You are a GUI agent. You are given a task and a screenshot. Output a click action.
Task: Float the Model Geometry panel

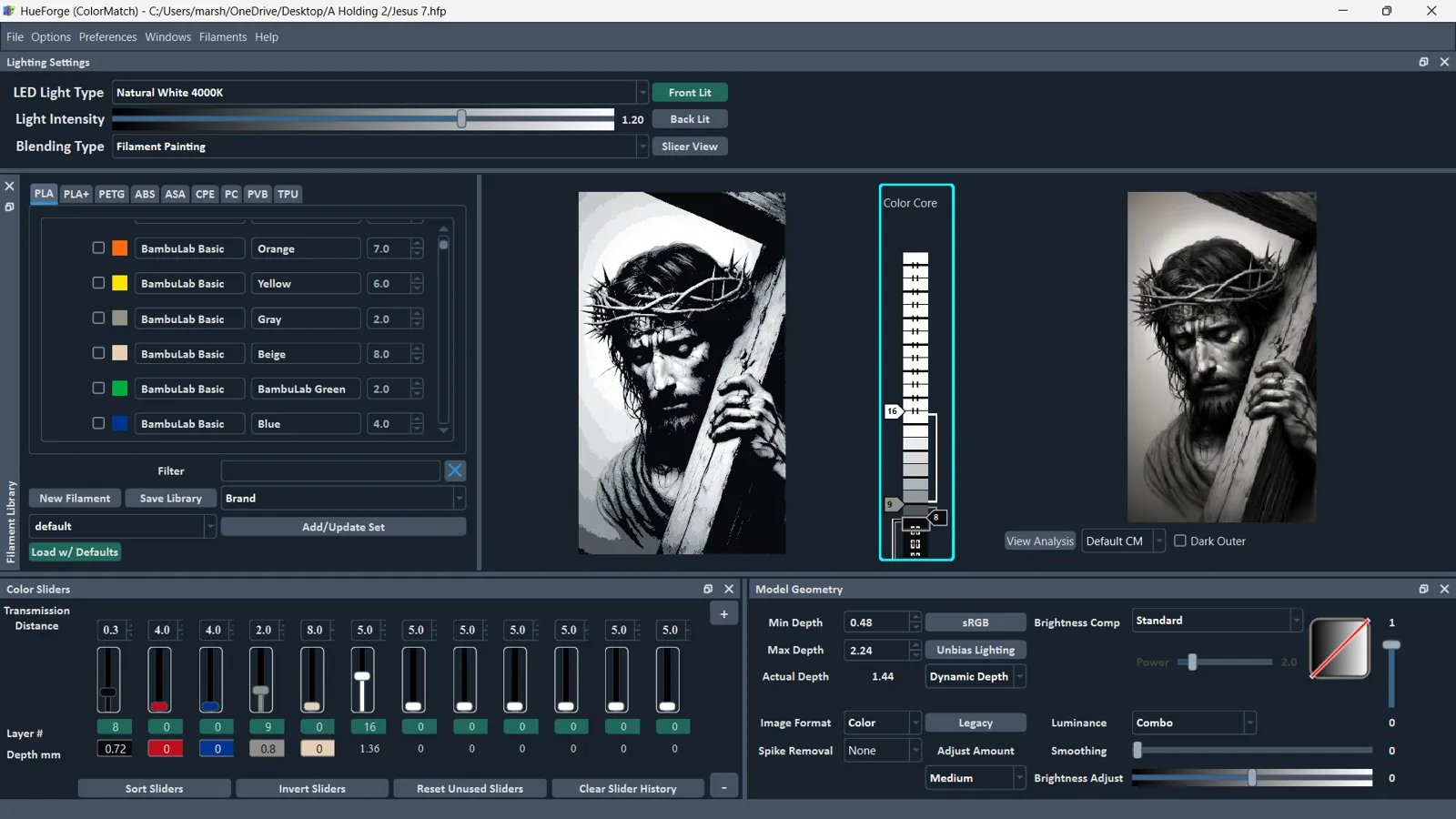pos(1423,589)
